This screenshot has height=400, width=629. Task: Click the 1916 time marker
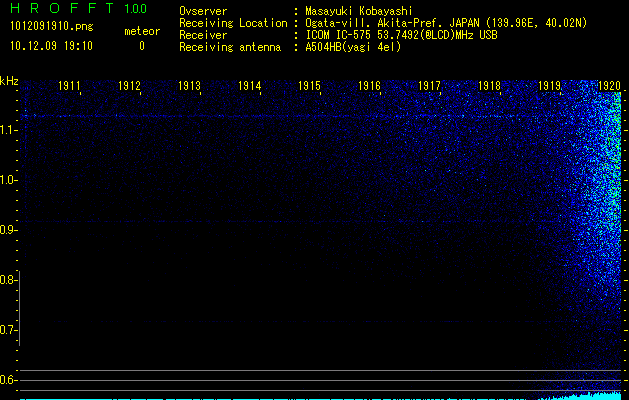point(369,85)
